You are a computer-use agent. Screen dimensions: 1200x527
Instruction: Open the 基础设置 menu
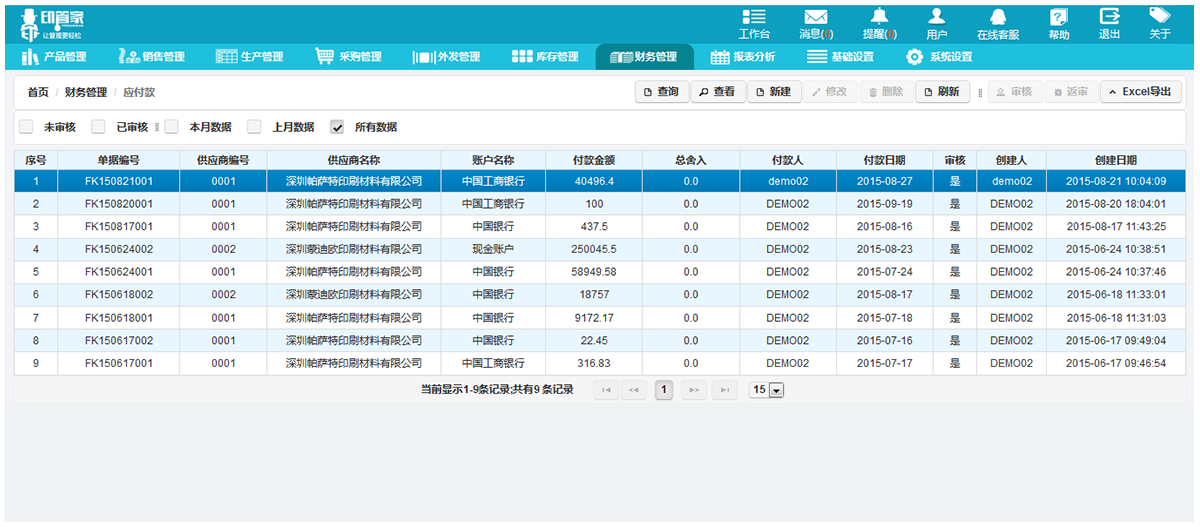(x=840, y=57)
